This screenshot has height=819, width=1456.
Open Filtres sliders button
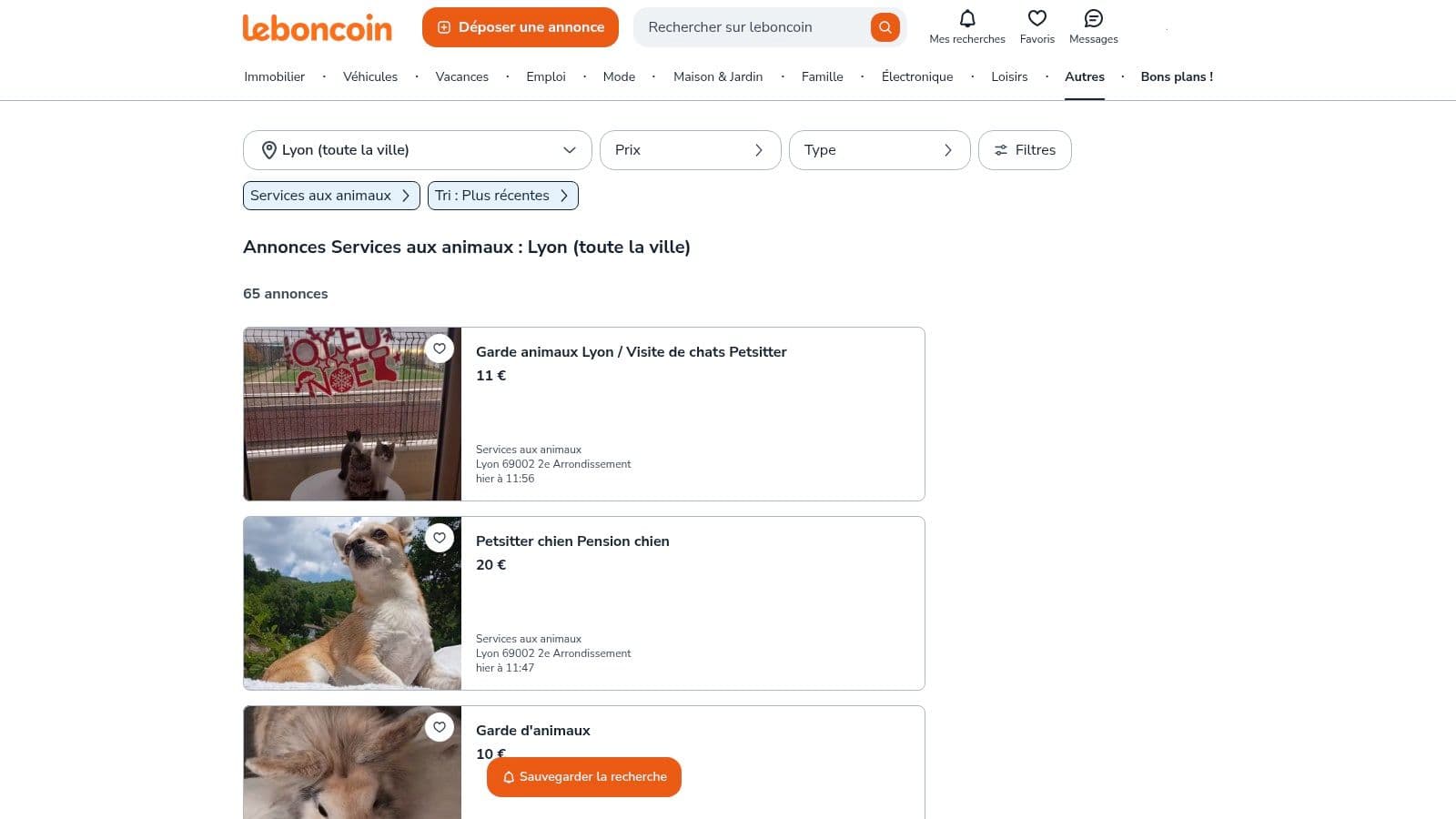(x=1024, y=150)
